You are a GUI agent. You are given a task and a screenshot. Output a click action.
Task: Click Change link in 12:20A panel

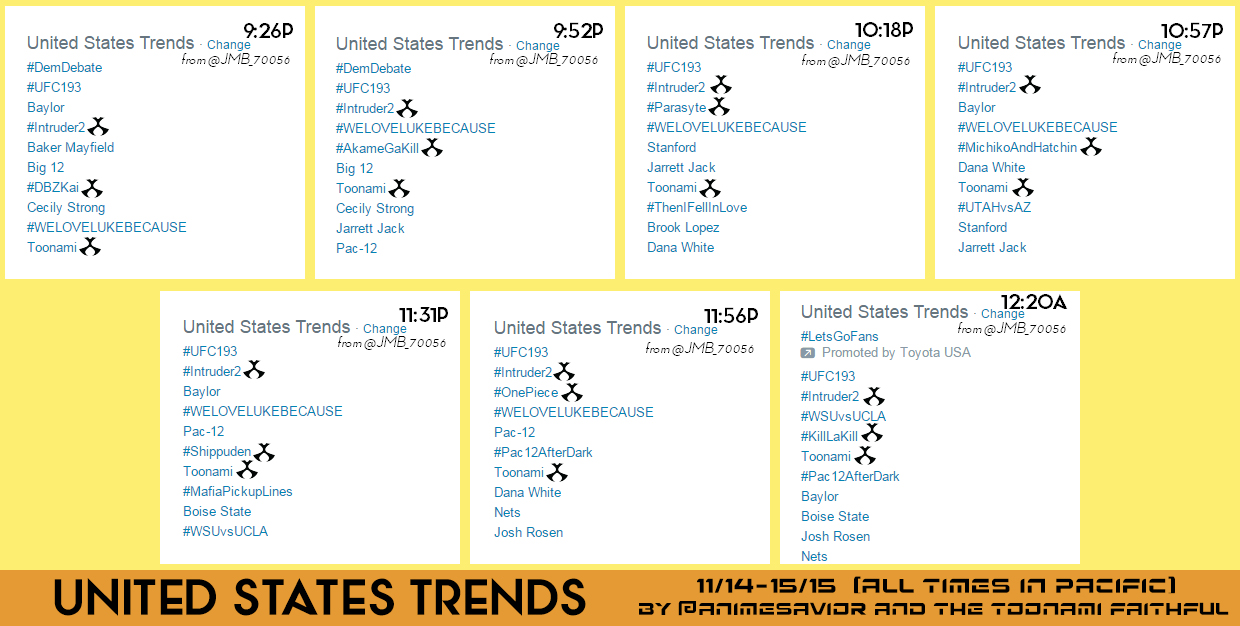pos(1003,314)
